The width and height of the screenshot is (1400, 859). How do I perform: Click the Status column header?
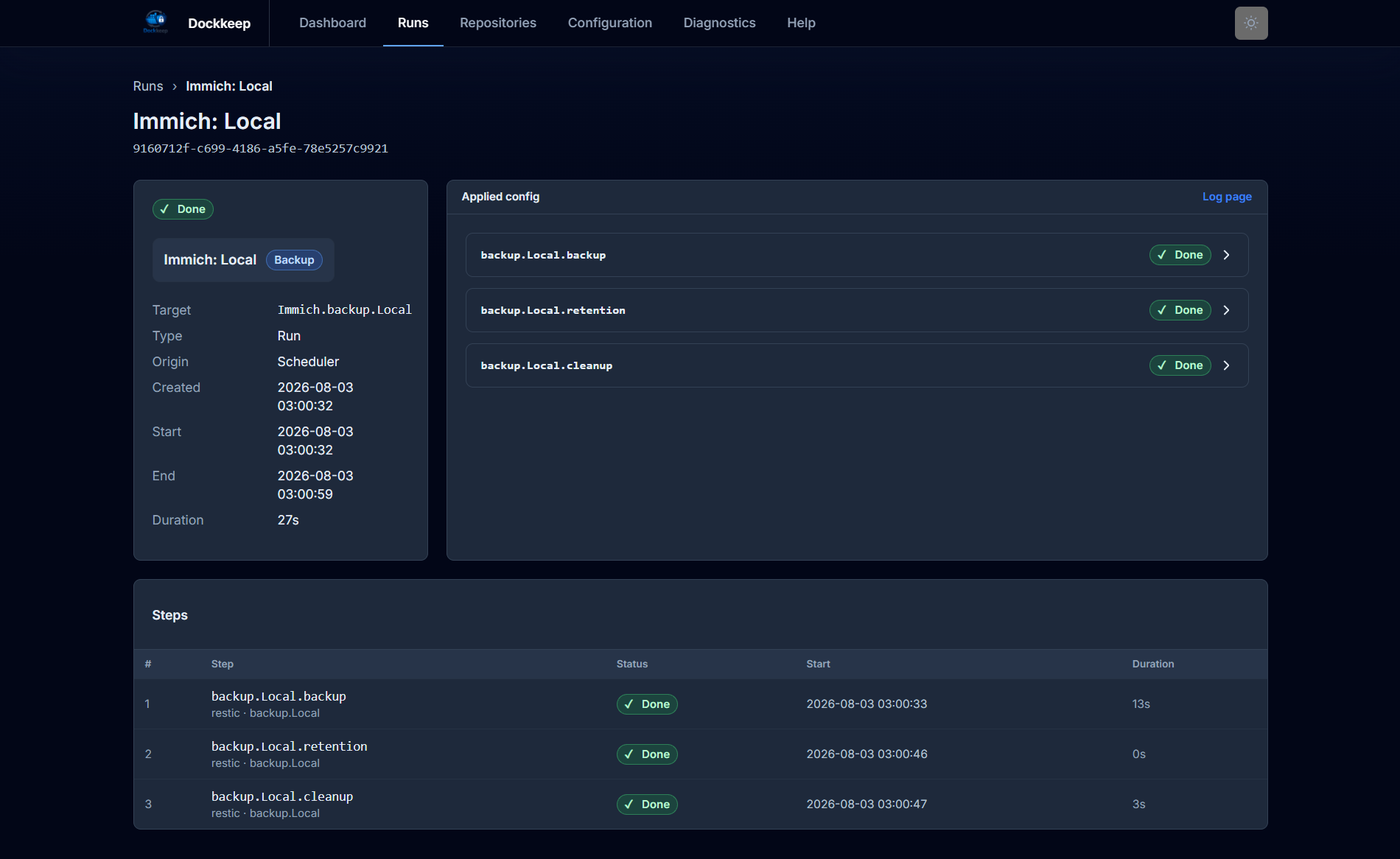[x=632, y=664]
